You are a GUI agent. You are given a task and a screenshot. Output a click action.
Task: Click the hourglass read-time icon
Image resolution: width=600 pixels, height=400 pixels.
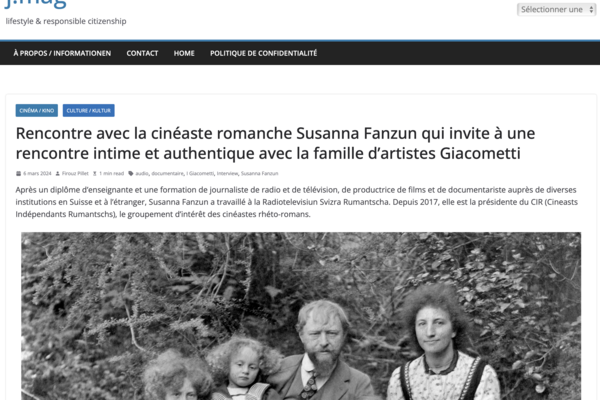tap(95, 173)
